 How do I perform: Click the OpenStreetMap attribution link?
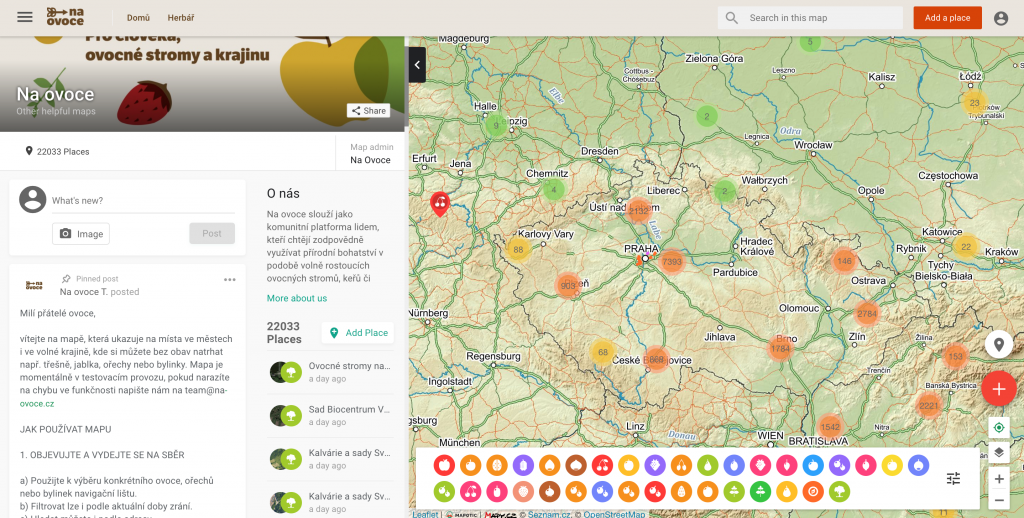614,514
